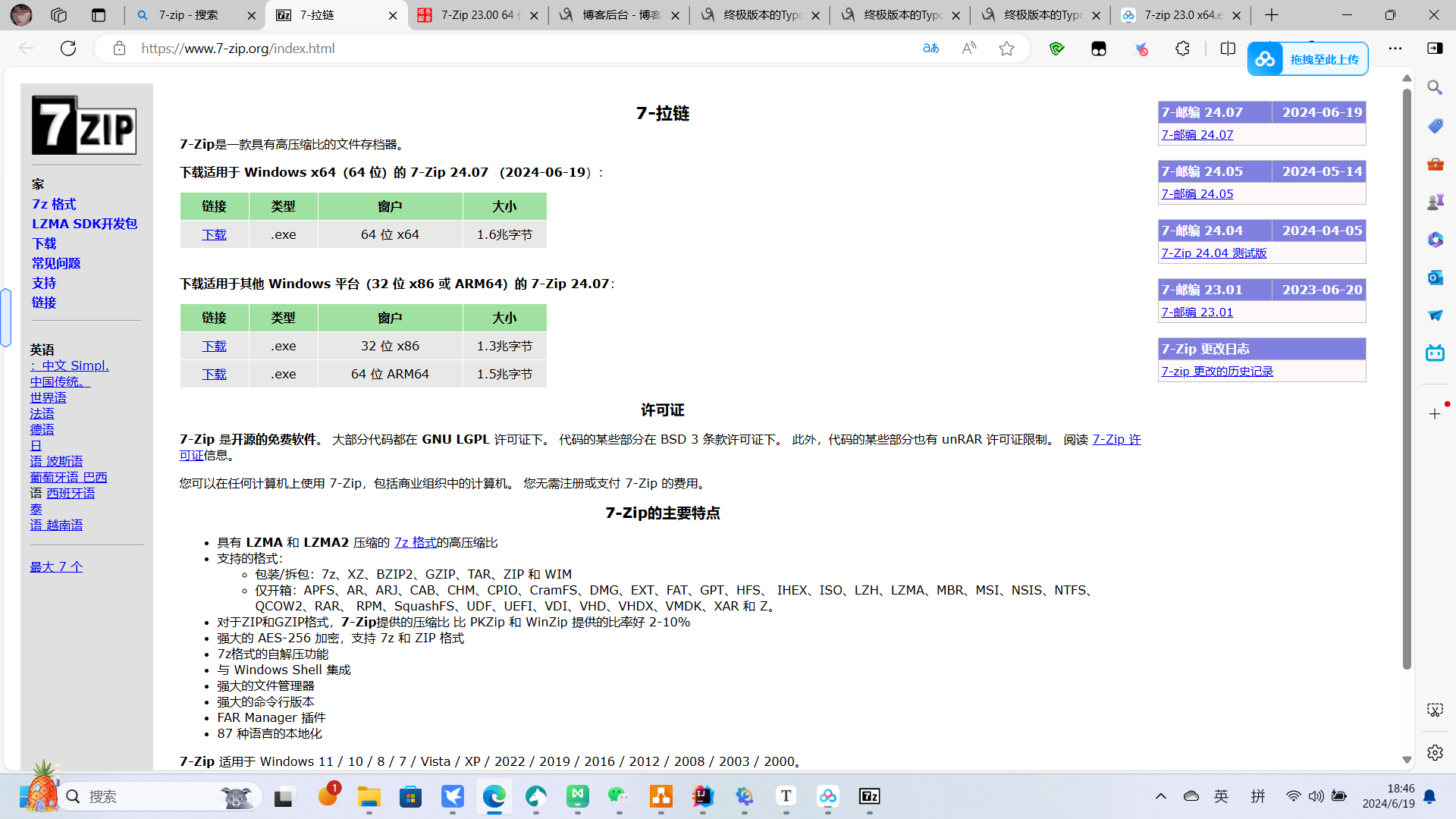Switch to the 7-zip 23.0 x64.e tab
This screenshot has width=1456, height=819.
pos(1181,15)
